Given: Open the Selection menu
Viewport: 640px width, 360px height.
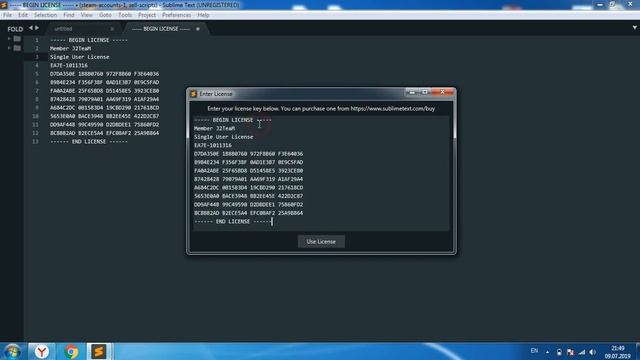Looking at the screenshot, I should pos(45,15).
